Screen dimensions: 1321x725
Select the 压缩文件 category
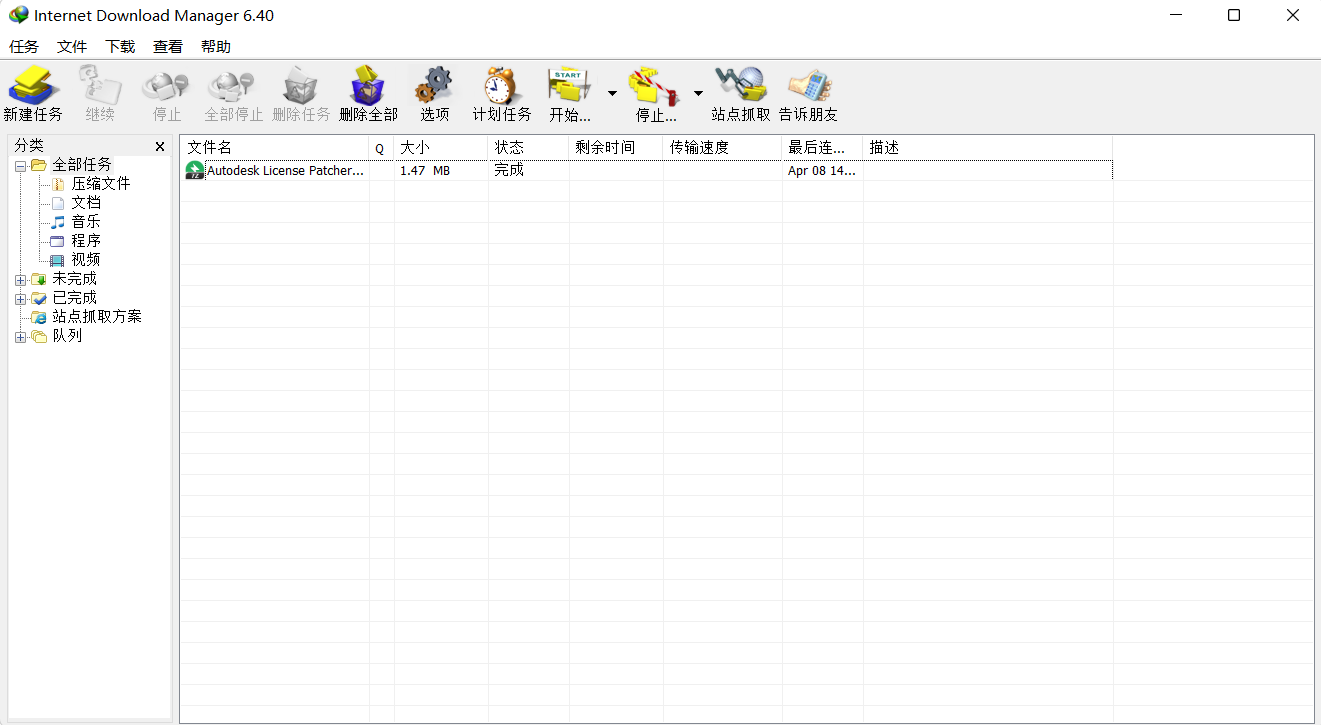click(x=100, y=184)
